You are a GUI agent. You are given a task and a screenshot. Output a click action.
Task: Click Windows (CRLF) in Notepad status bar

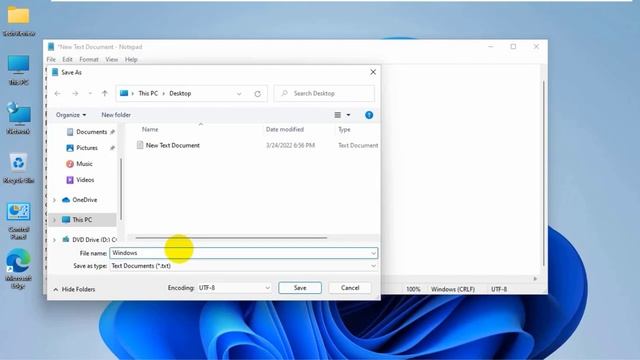[x=453, y=289]
